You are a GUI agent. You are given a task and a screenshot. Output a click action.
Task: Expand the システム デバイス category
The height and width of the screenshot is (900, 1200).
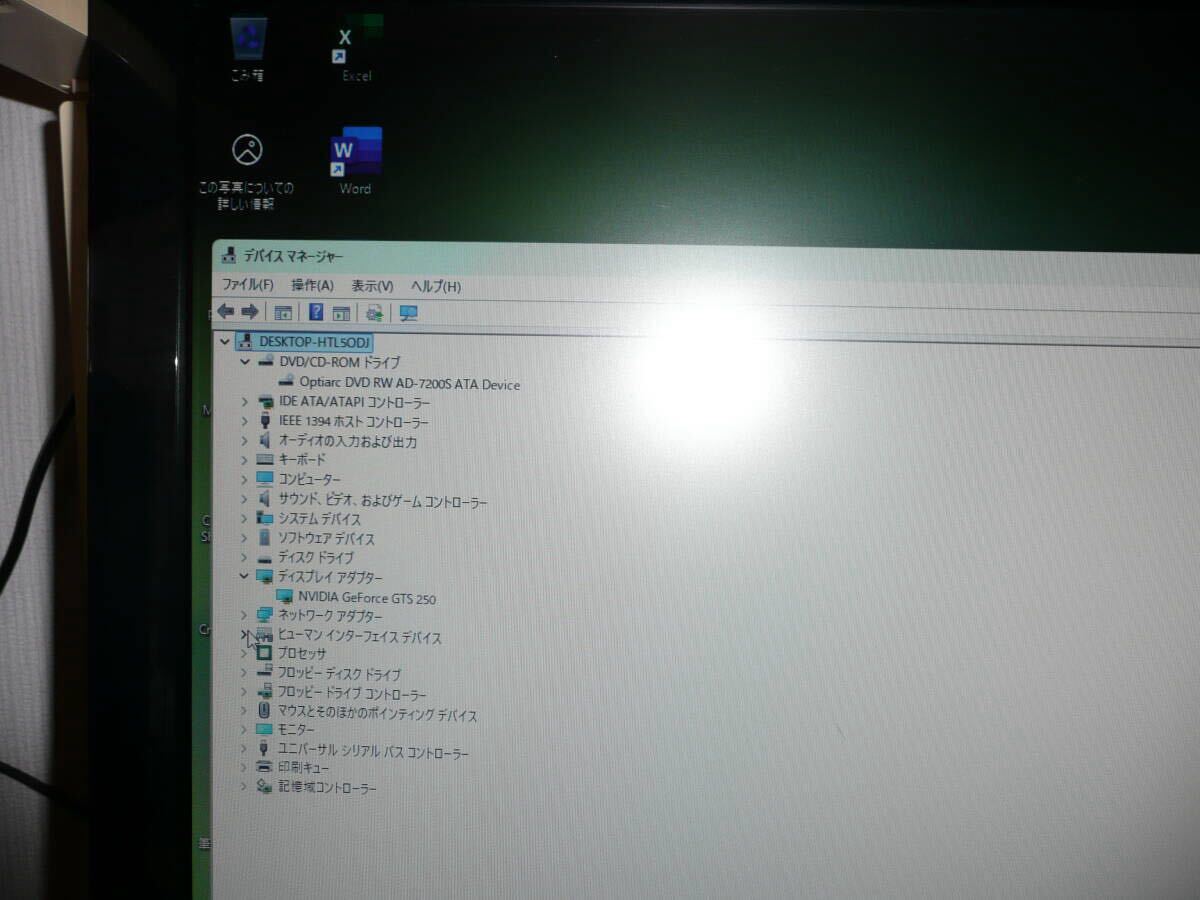pyautogui.click(x=244, y=518)
